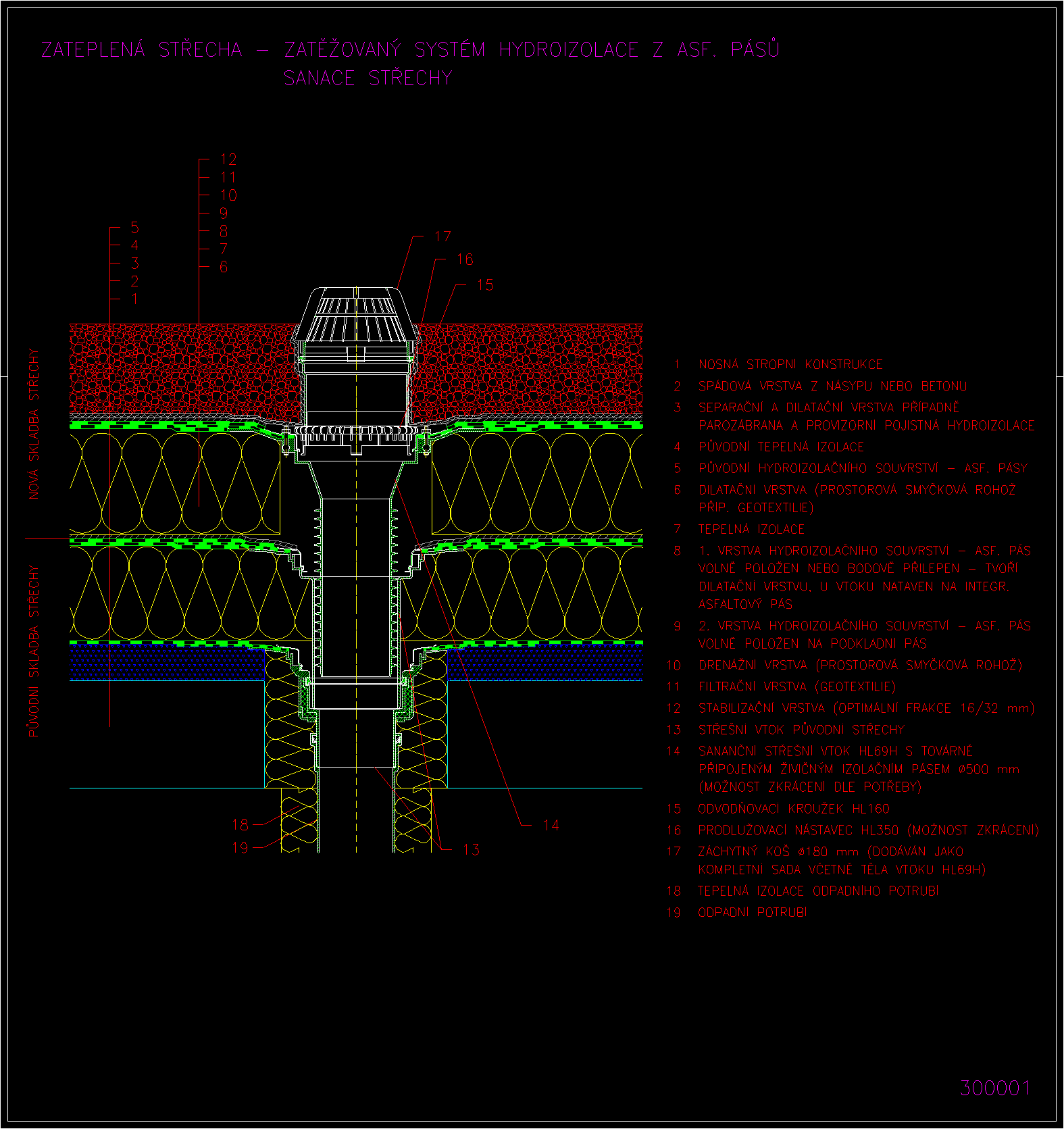Click the subtitle 'SANACE STŘECHY'

tap(368, 78)
